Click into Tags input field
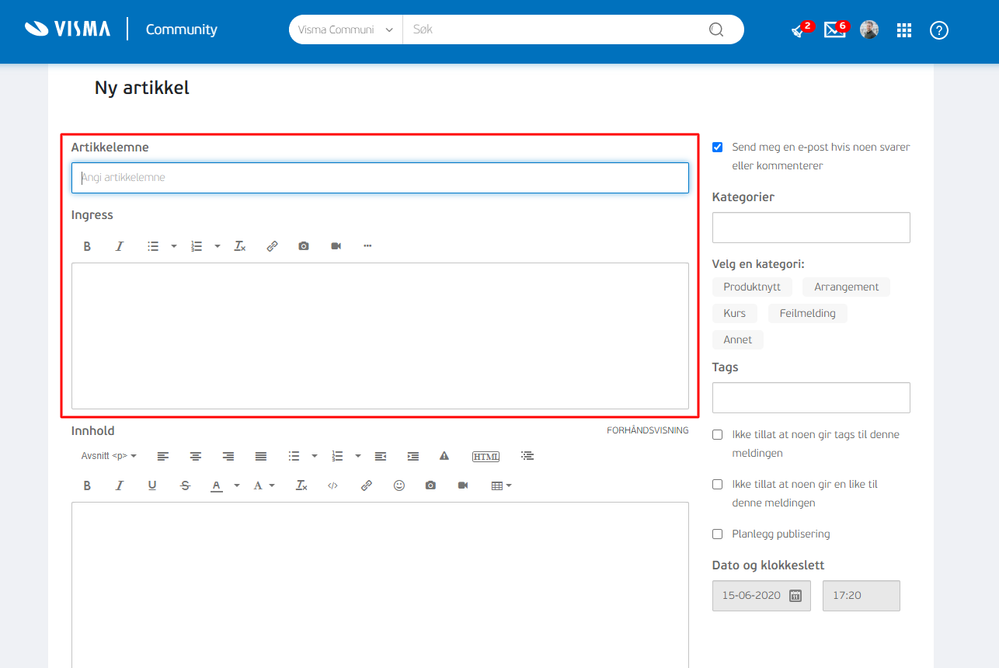This screenshot has height=668, width=999. coord(811,398)
